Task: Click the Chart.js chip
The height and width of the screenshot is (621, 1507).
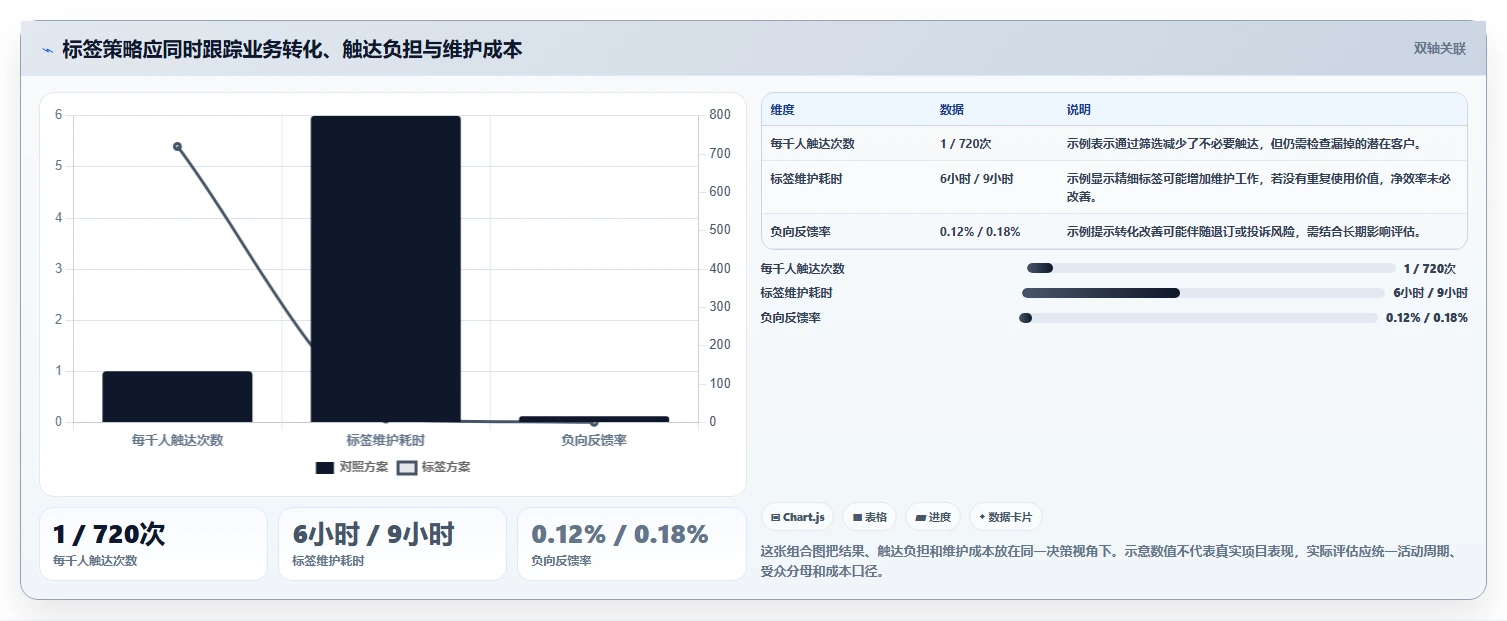Action: [797, 517]
